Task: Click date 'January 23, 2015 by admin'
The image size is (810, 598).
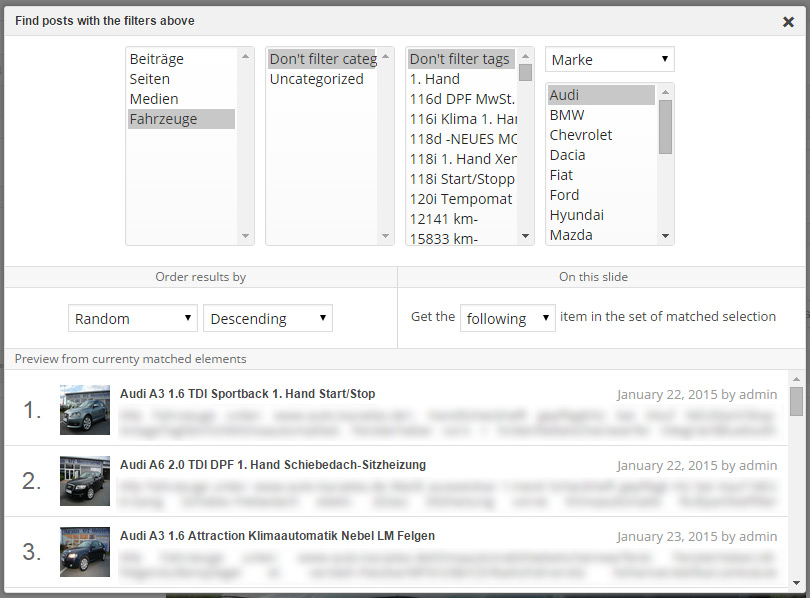Action: click(x=697, y=537)
